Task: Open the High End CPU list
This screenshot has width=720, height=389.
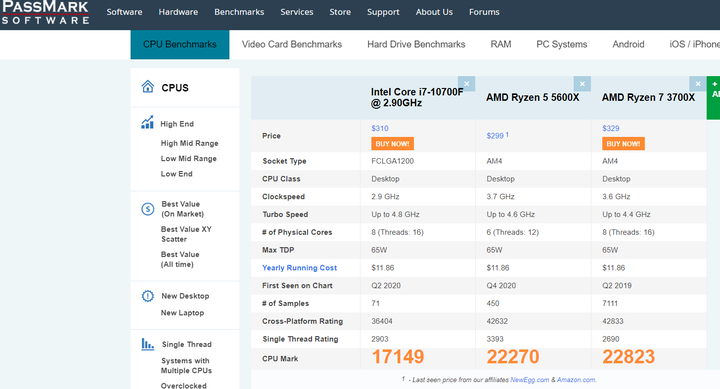Action: coord(177,124)
